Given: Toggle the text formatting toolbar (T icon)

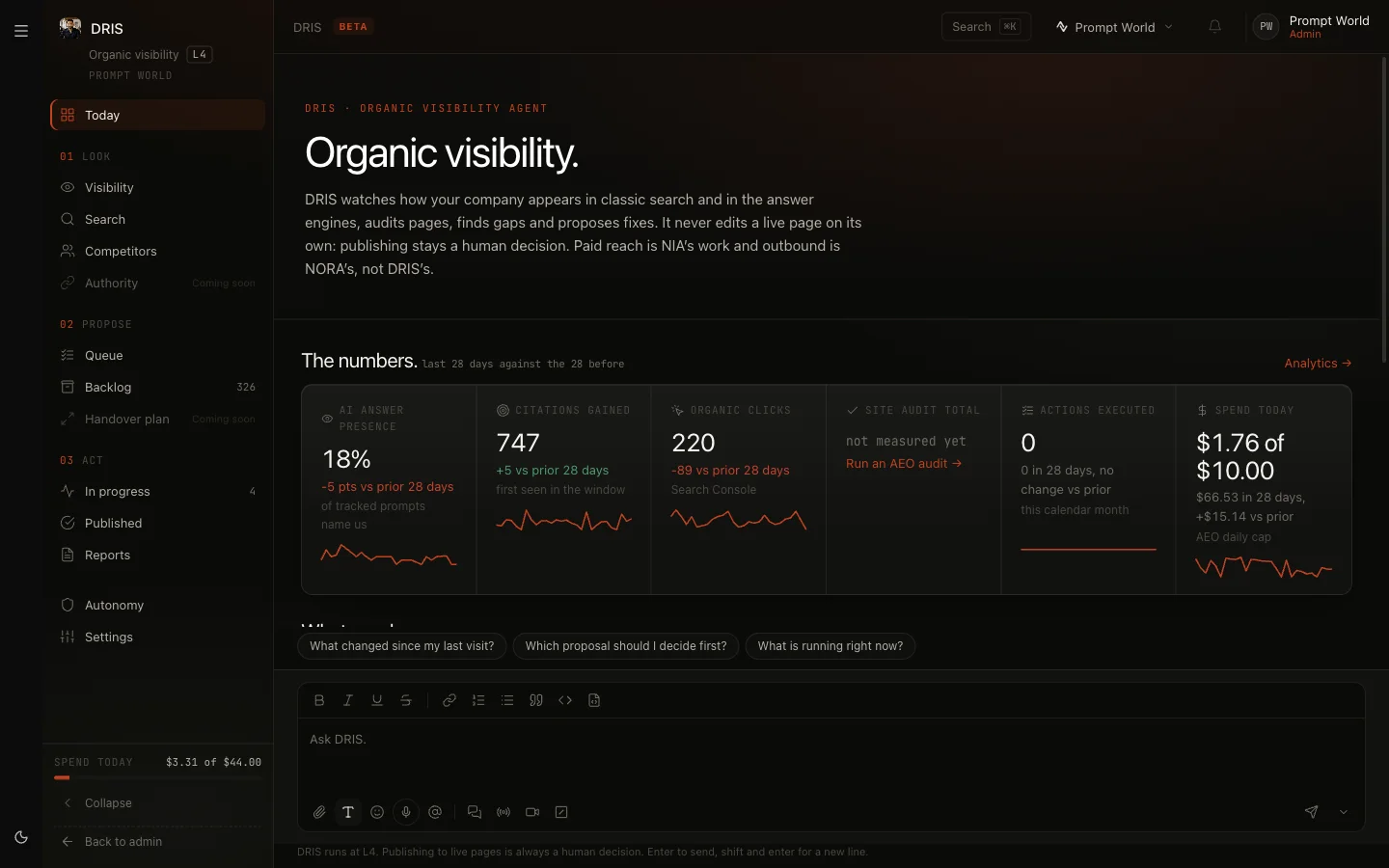Looking at the screenshot, I should [348, 812].
